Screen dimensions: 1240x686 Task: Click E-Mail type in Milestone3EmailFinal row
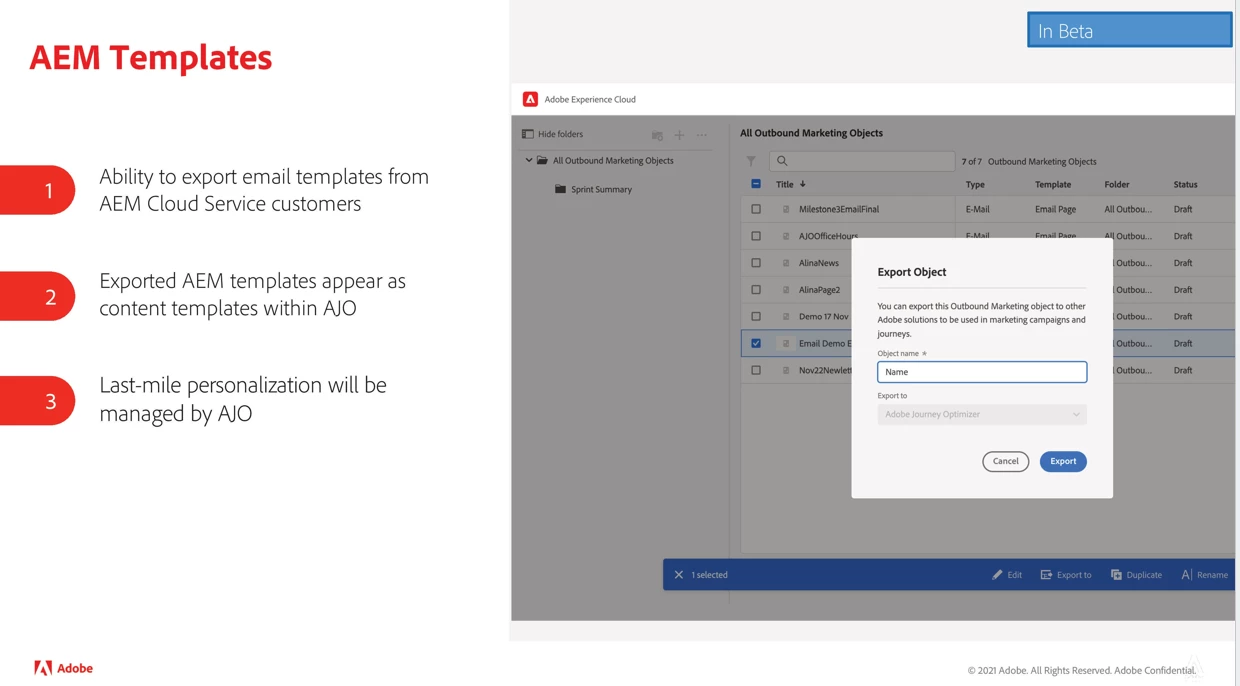pyautogui.click(x=977, y=209)
